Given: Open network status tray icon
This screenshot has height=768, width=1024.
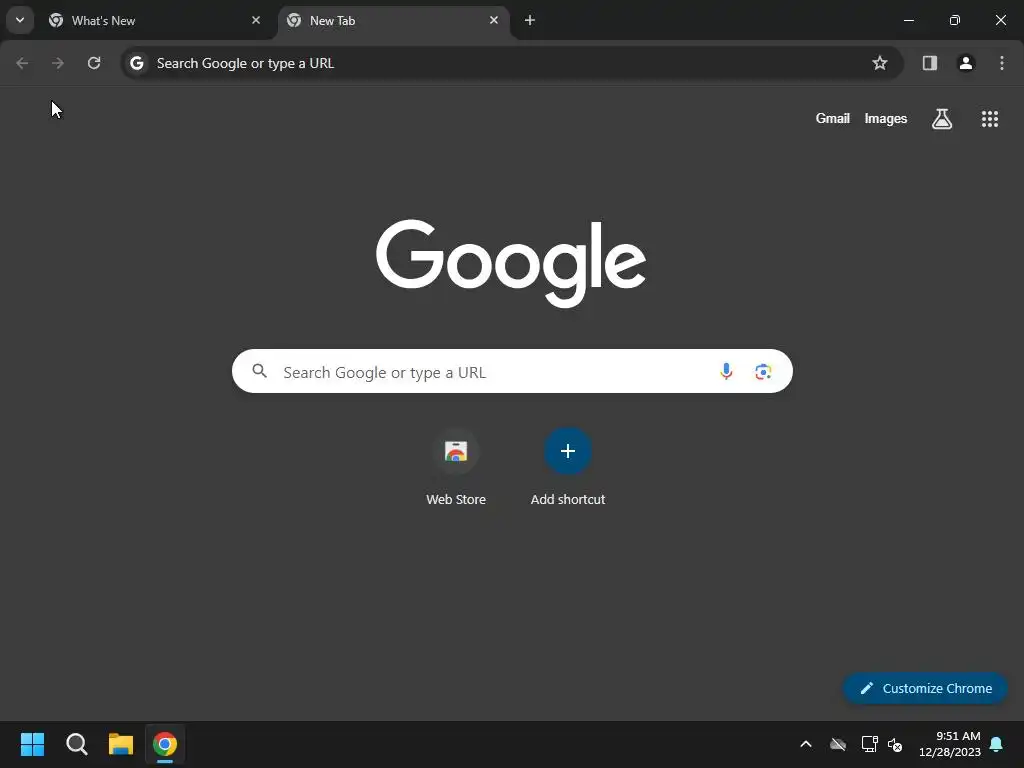Looking at the screenshot, I should pos(869,744).
